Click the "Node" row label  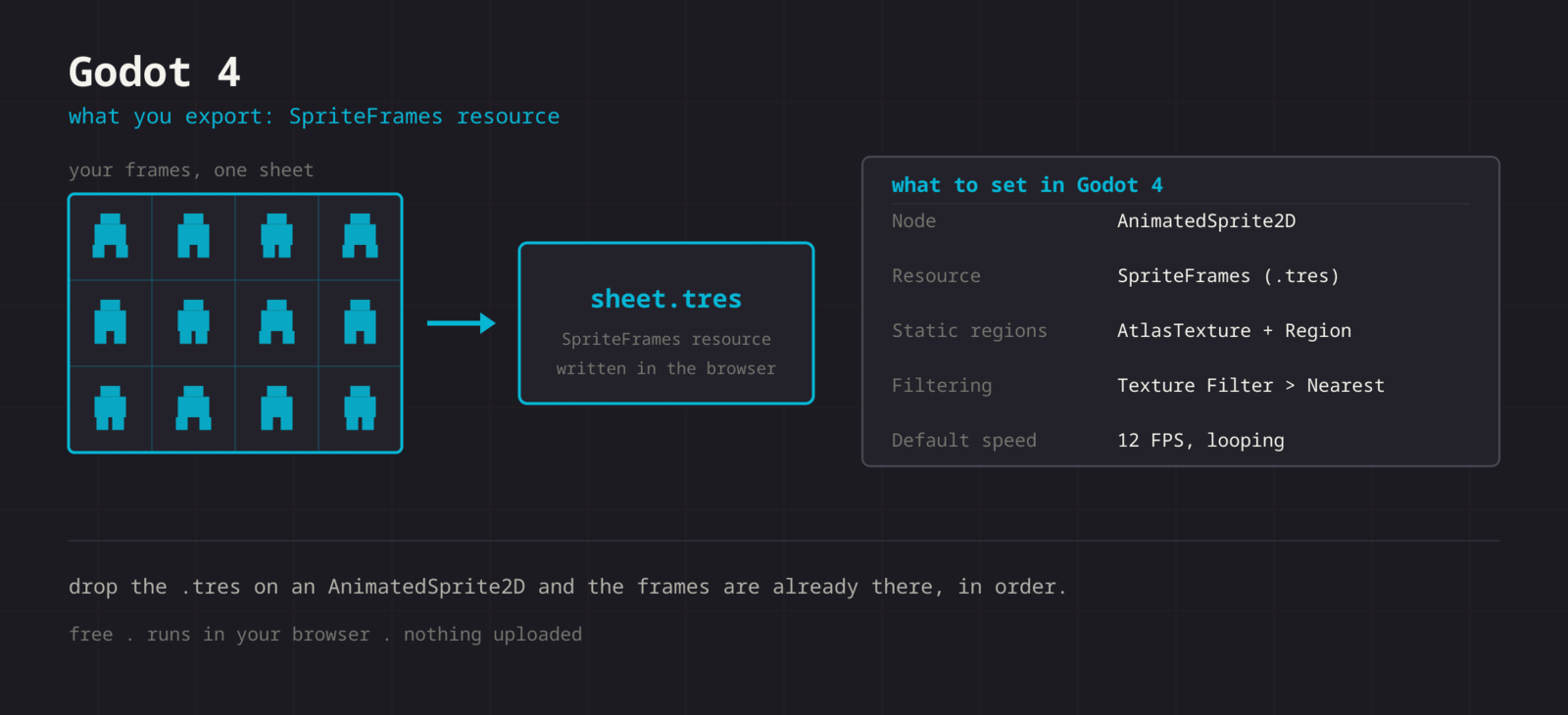pyautogui.click(x=913, y=221)
